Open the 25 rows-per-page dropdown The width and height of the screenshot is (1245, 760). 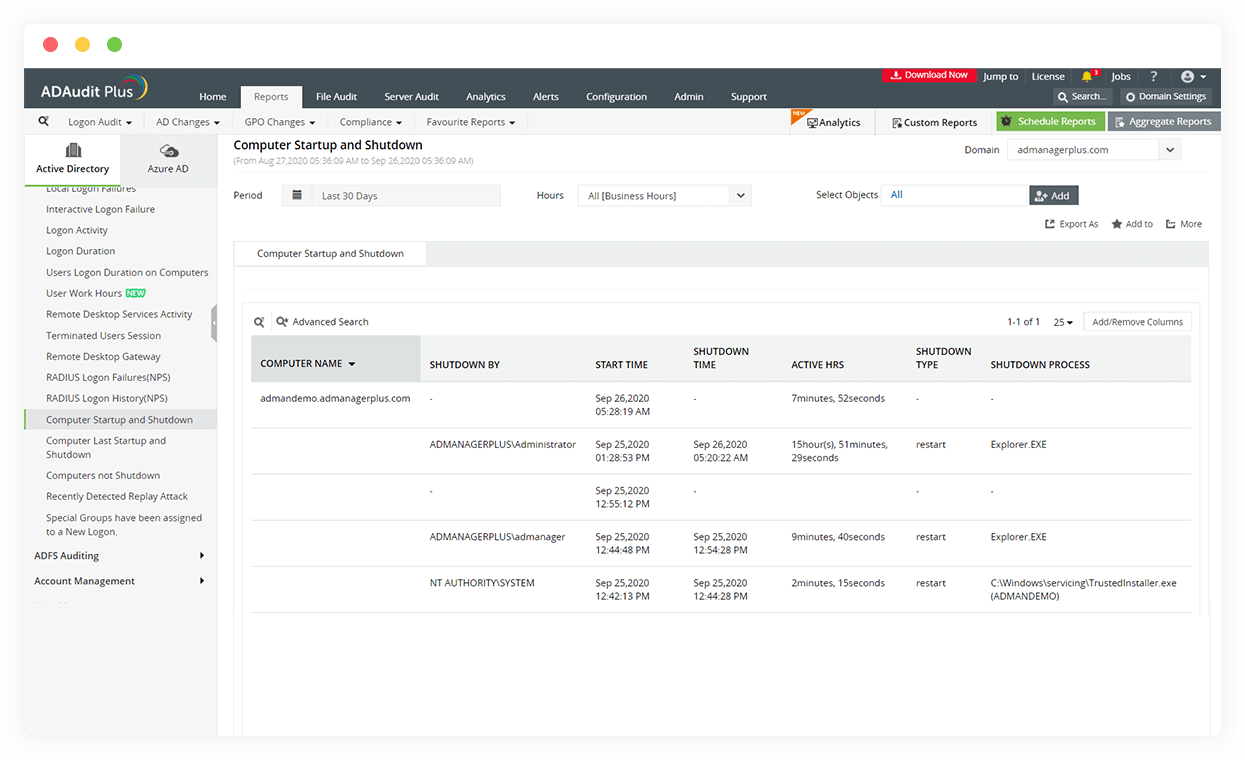(x=1063, y=322)
